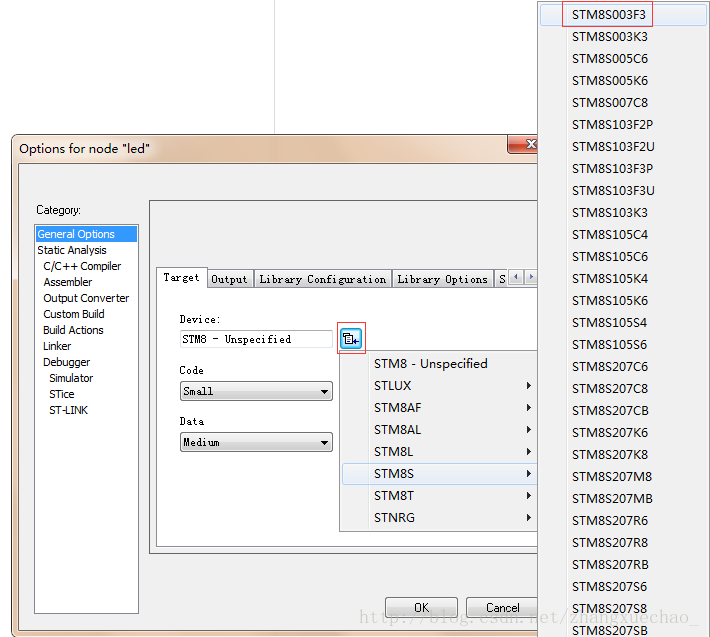
Task: Pick STM8S103K3 device from submenu
Action: coord(623,213)
